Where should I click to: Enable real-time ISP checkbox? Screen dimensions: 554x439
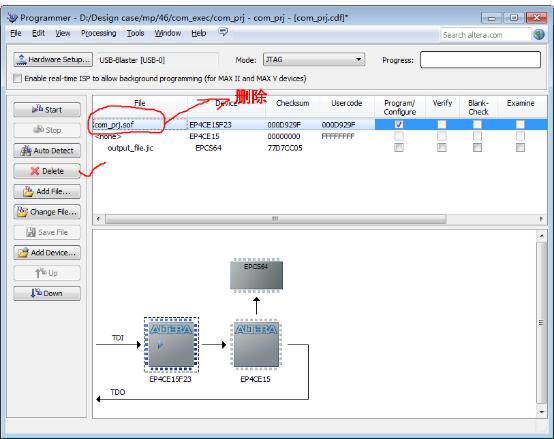coord(17,78)
